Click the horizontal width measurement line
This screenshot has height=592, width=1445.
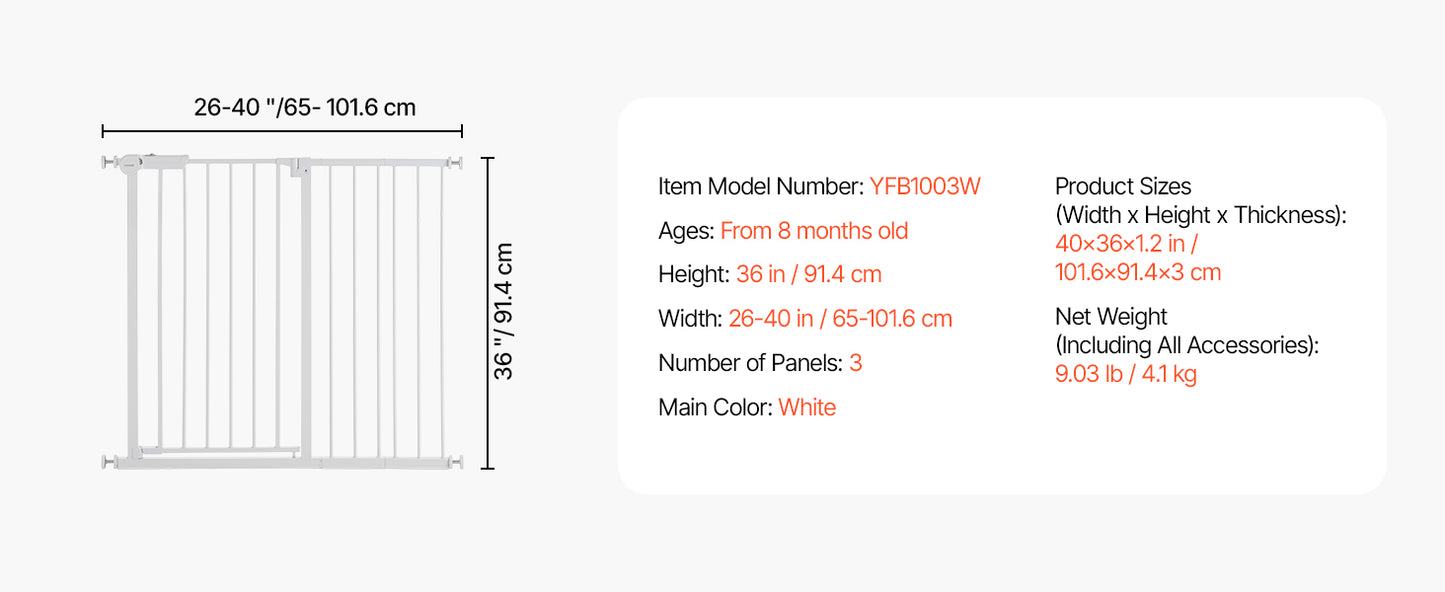point(282,130)
